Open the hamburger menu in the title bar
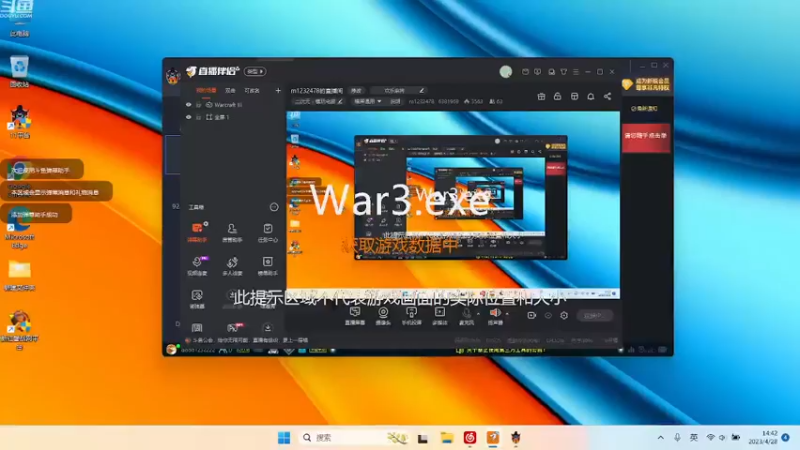 (576, 72)
